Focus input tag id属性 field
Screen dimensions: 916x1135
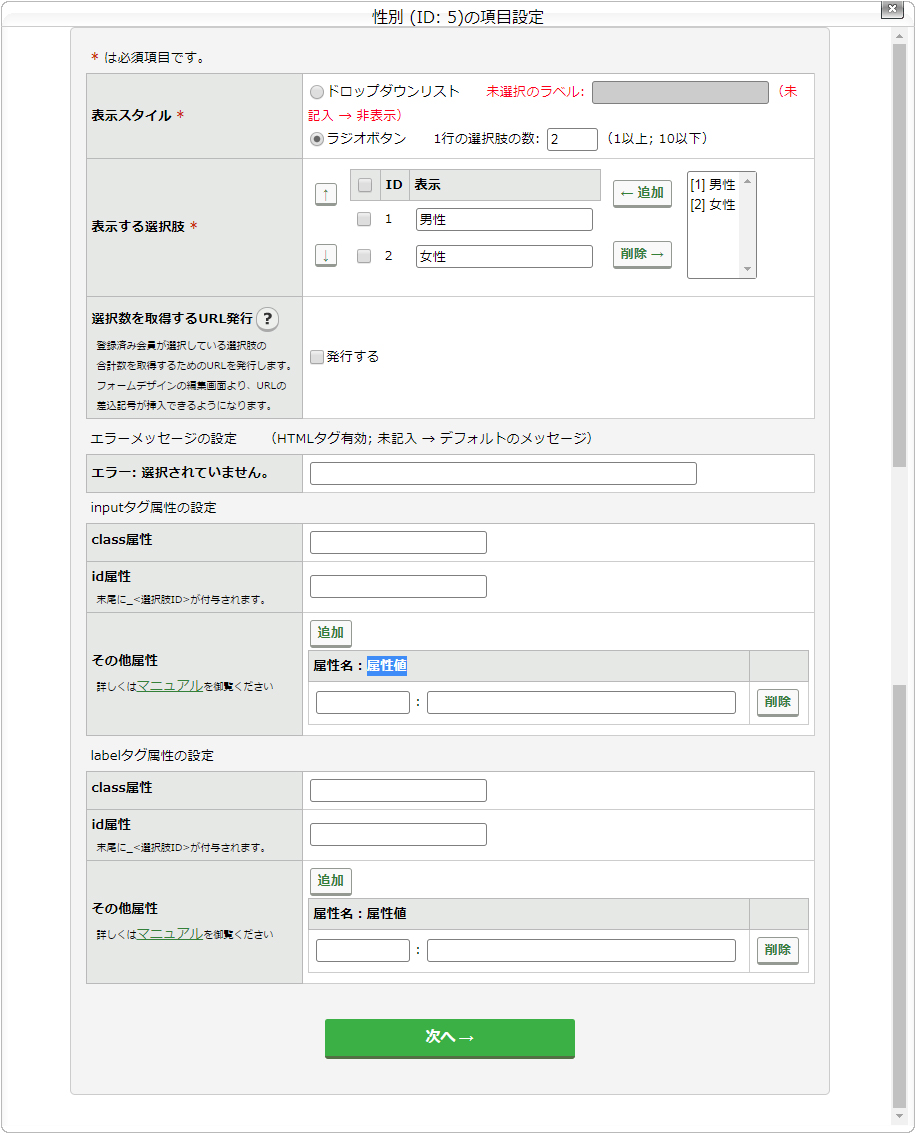[398, 586]
